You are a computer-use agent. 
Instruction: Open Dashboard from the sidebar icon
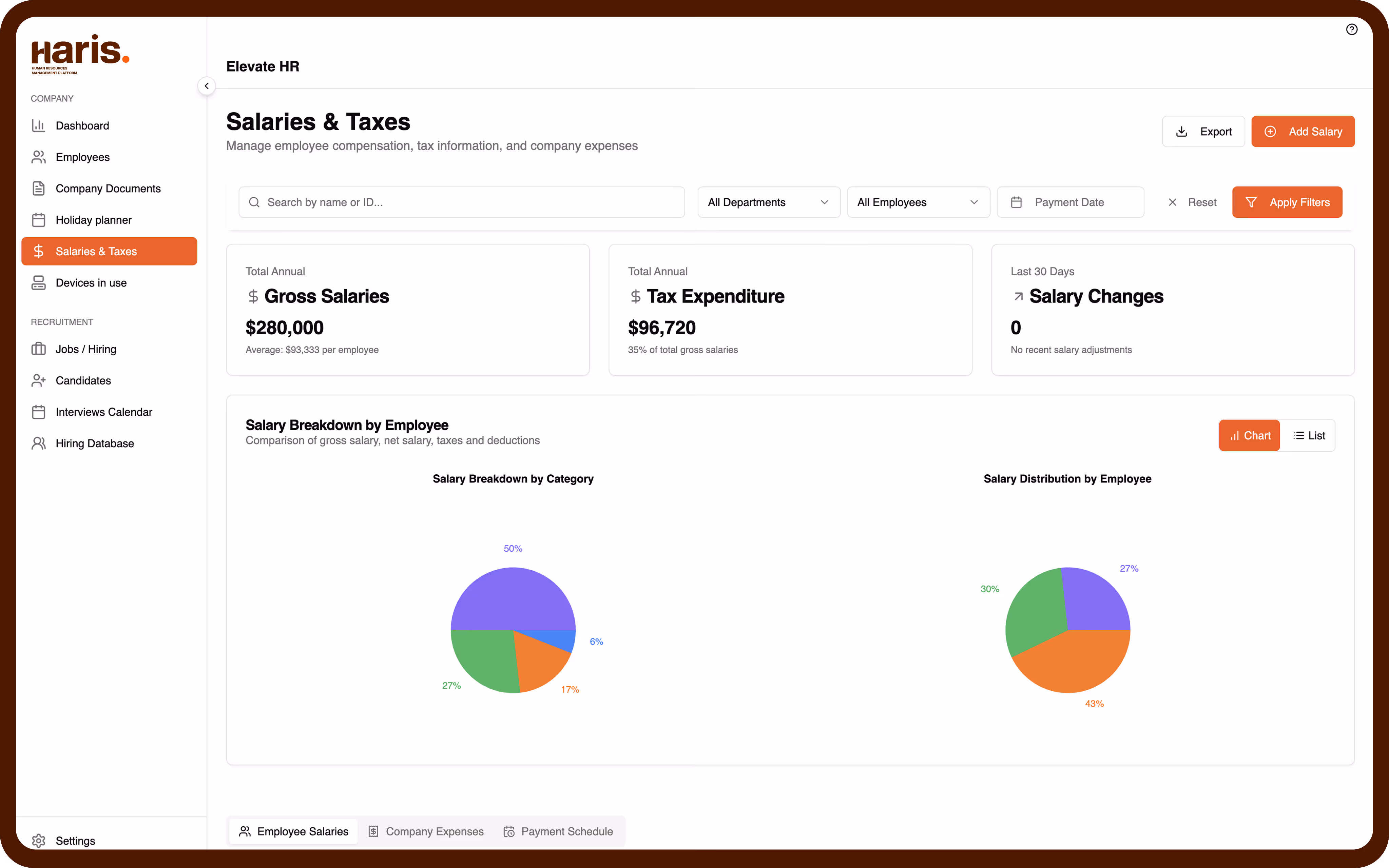tap(38, 126)
